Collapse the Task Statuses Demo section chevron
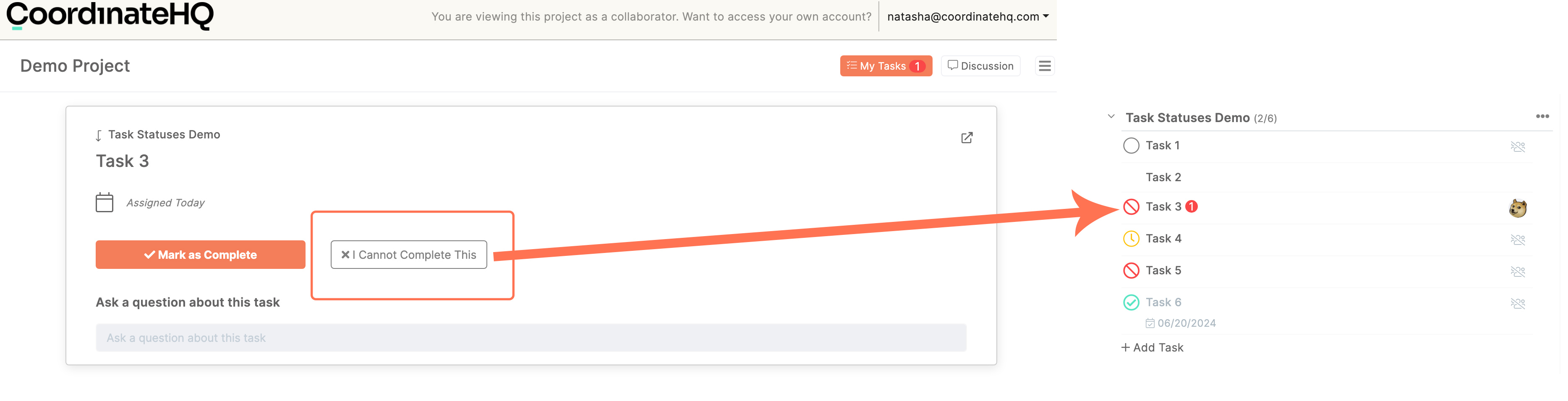Image resolution: width=1568 pixels, height=401 pixels. pos(1111,116)
